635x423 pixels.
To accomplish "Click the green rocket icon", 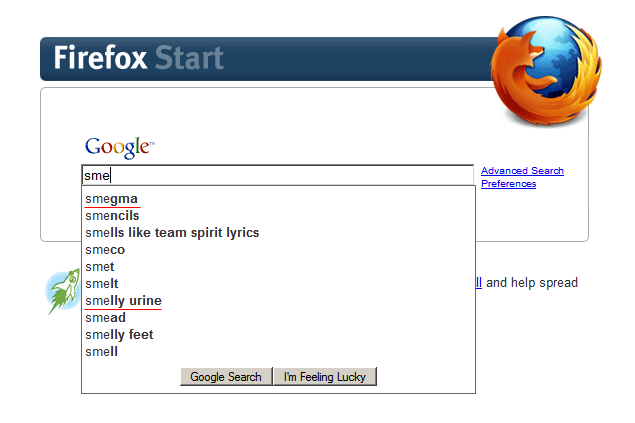I will (x=63, y=291).
